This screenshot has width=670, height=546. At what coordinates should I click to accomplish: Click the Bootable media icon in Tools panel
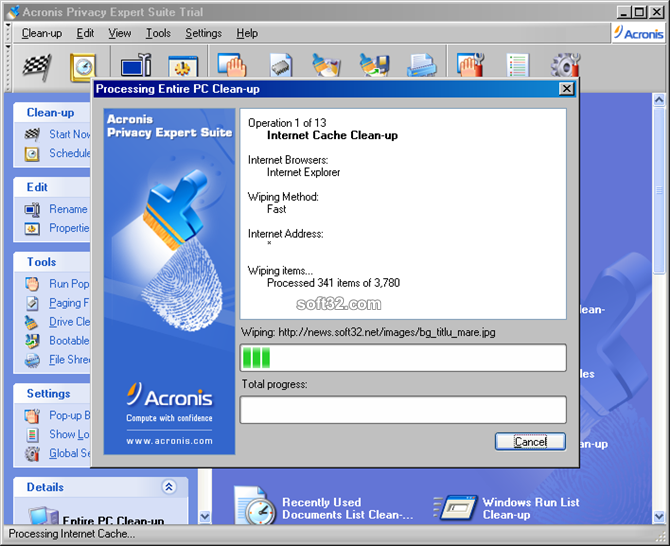[32, 341]
